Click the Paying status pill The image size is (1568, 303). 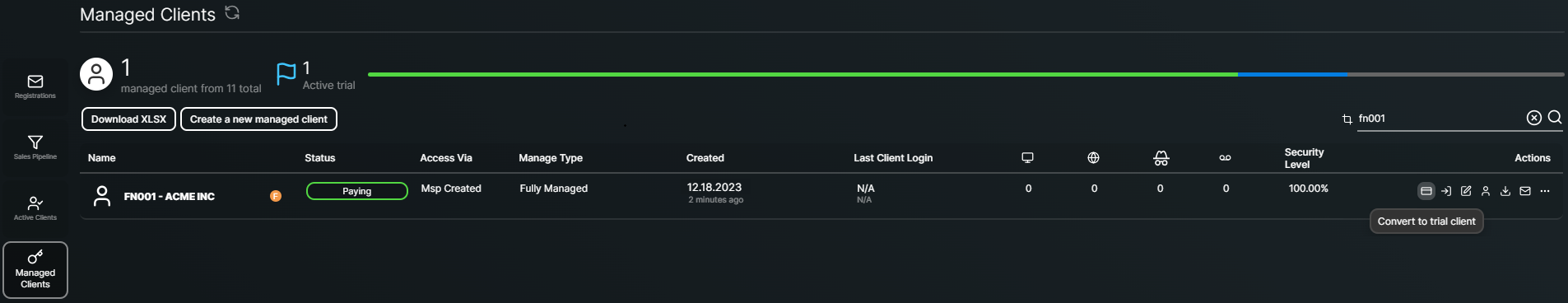[357, 191]
